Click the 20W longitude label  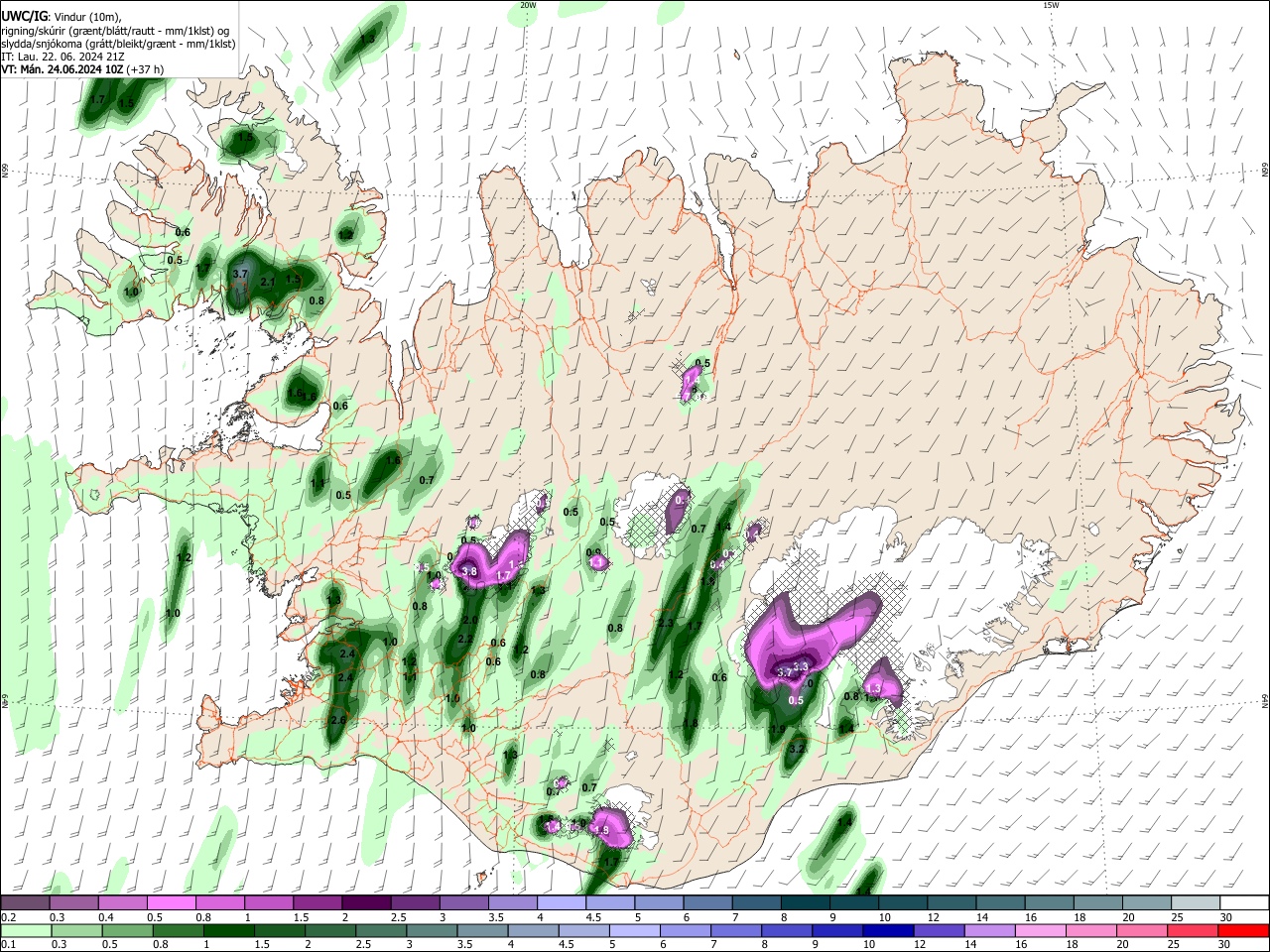pos(528,5)
